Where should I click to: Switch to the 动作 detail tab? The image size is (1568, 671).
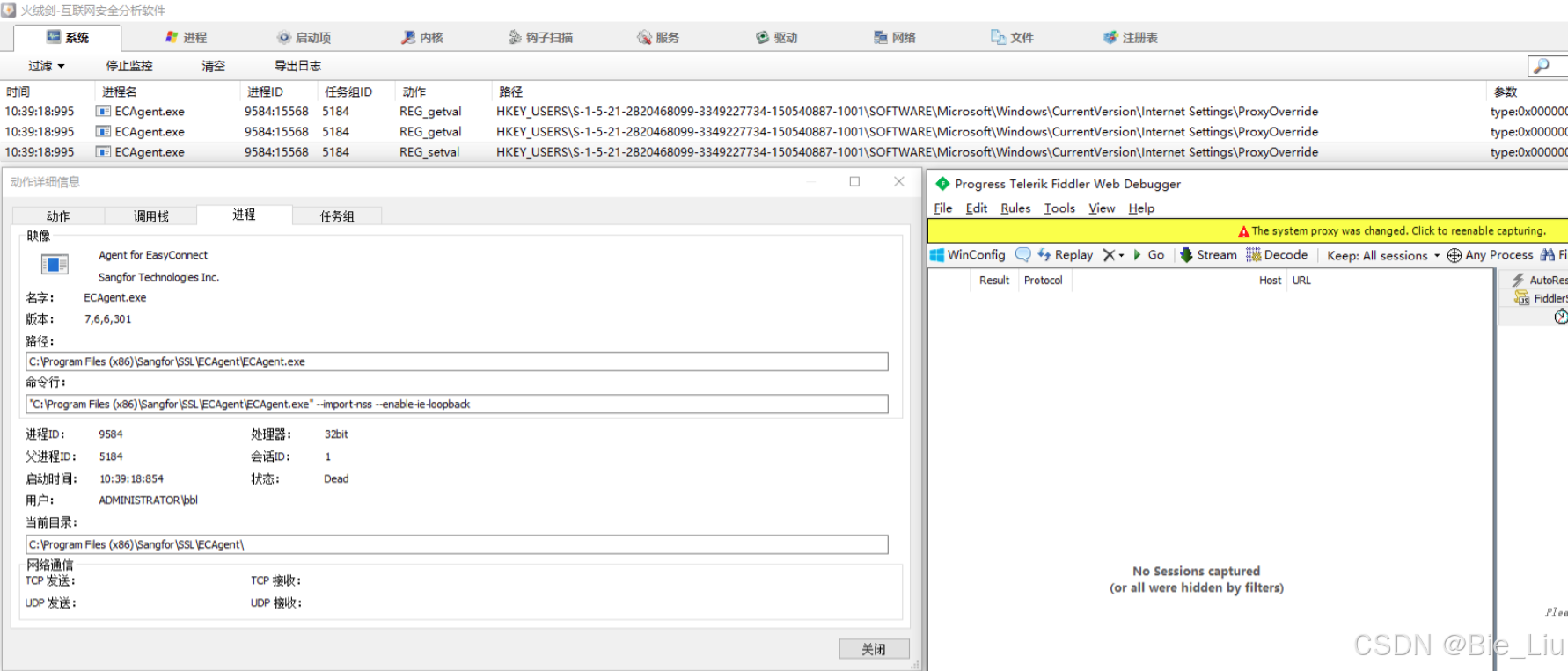(58, 216)
